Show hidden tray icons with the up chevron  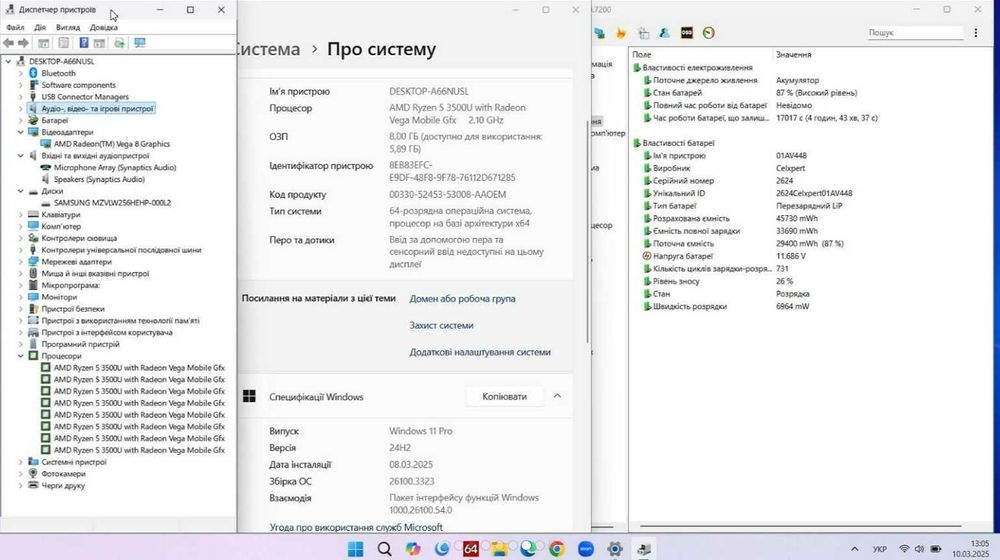[855, 549]
